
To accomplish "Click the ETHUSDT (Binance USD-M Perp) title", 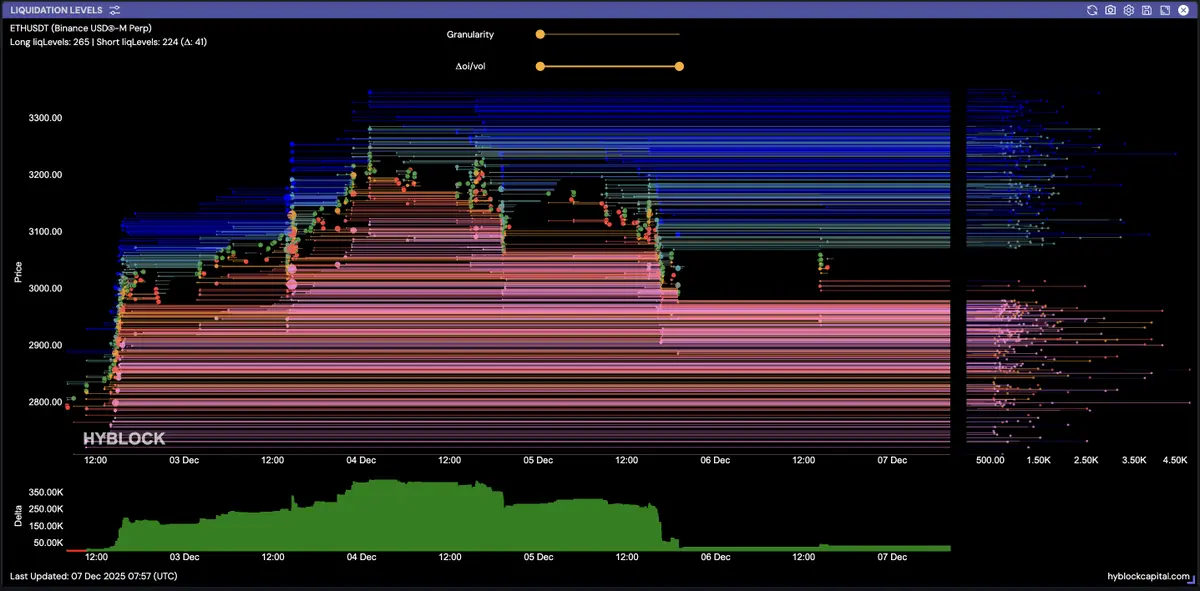I will click(83, 28).
